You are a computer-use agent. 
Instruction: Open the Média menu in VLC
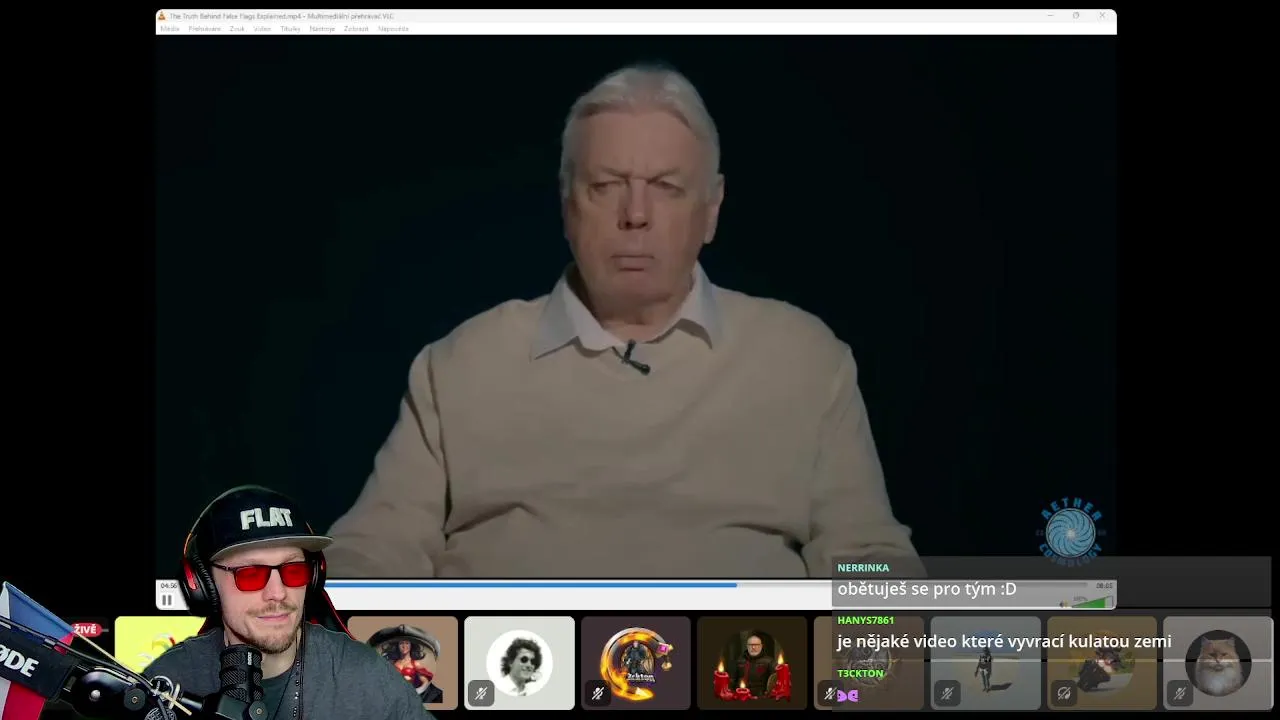[x=170, y=29]
